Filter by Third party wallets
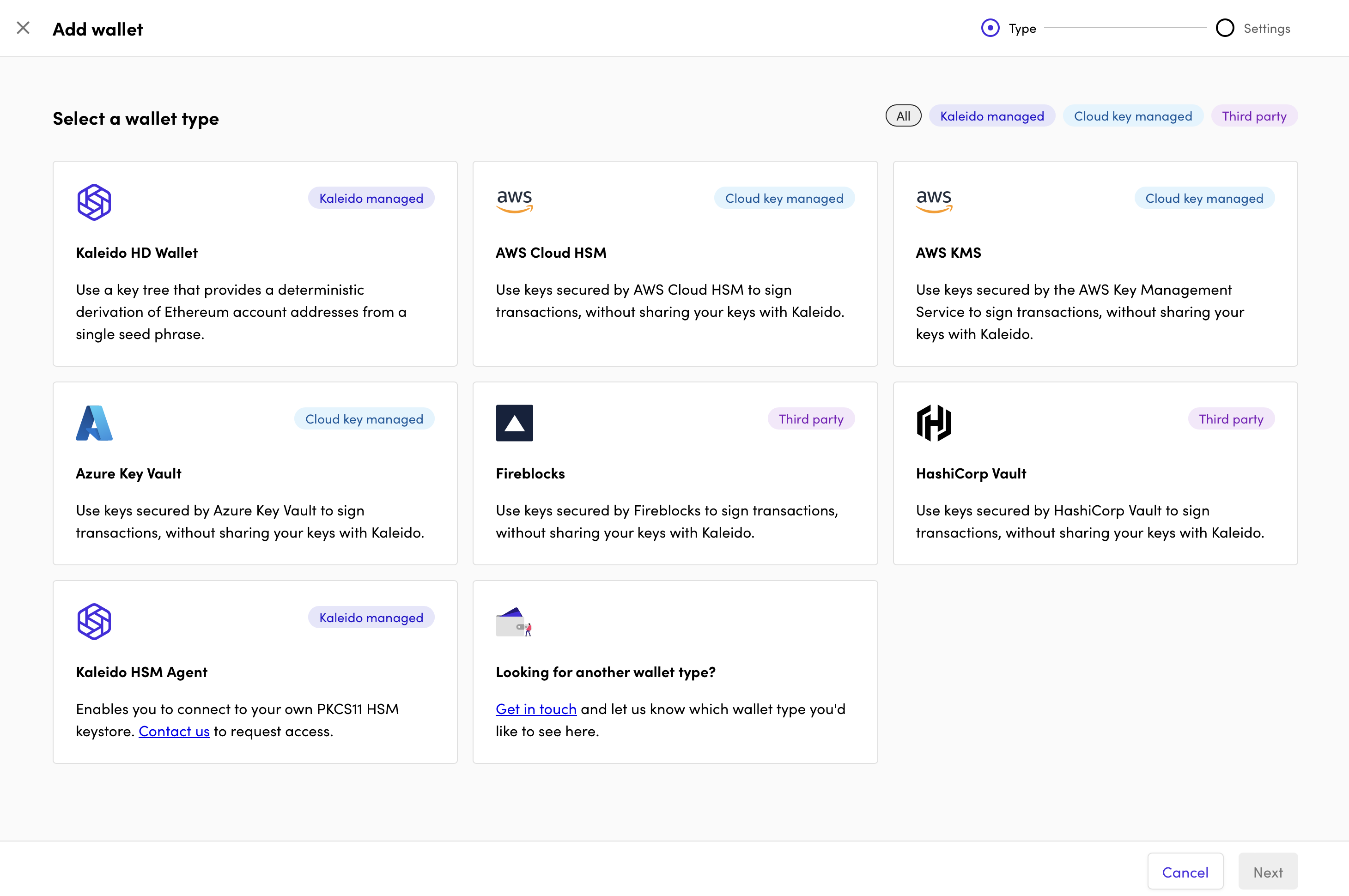This screenshot has height=896, width=1349. pos(1253,116)
